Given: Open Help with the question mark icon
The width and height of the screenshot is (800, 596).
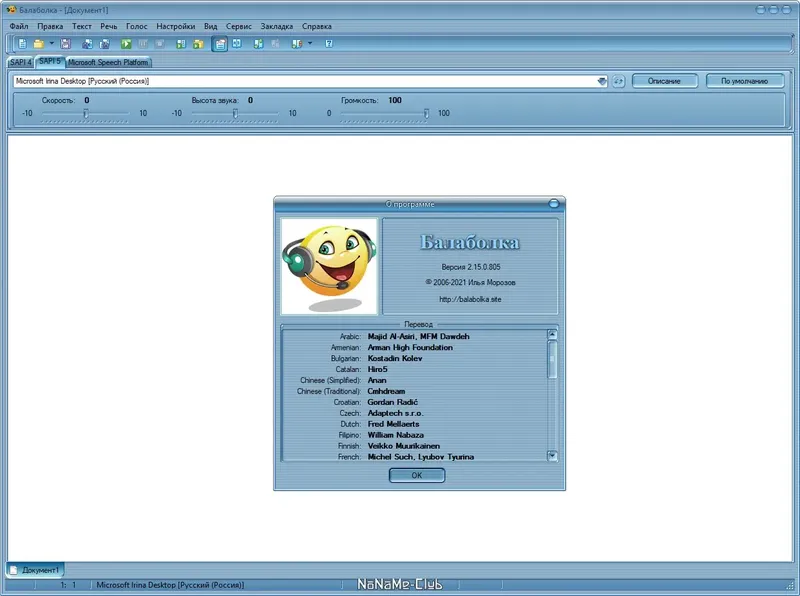Looking at the screenshot, I should [329, 44].
